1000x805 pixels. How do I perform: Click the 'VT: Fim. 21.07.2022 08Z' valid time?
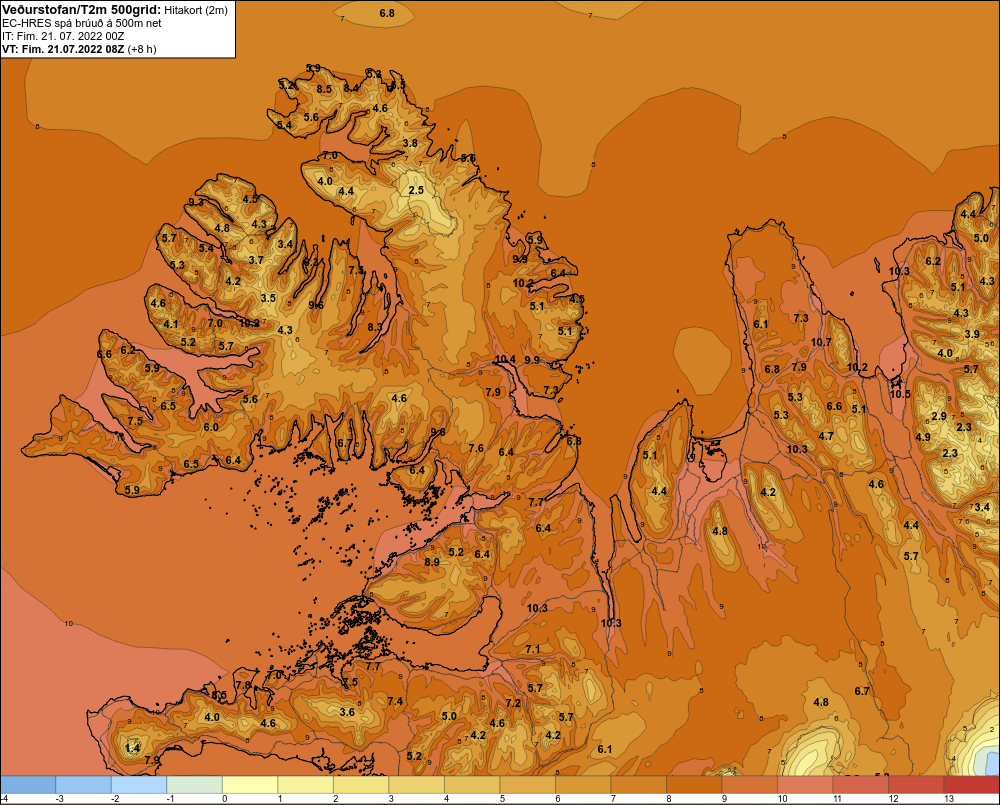[63, 49]
